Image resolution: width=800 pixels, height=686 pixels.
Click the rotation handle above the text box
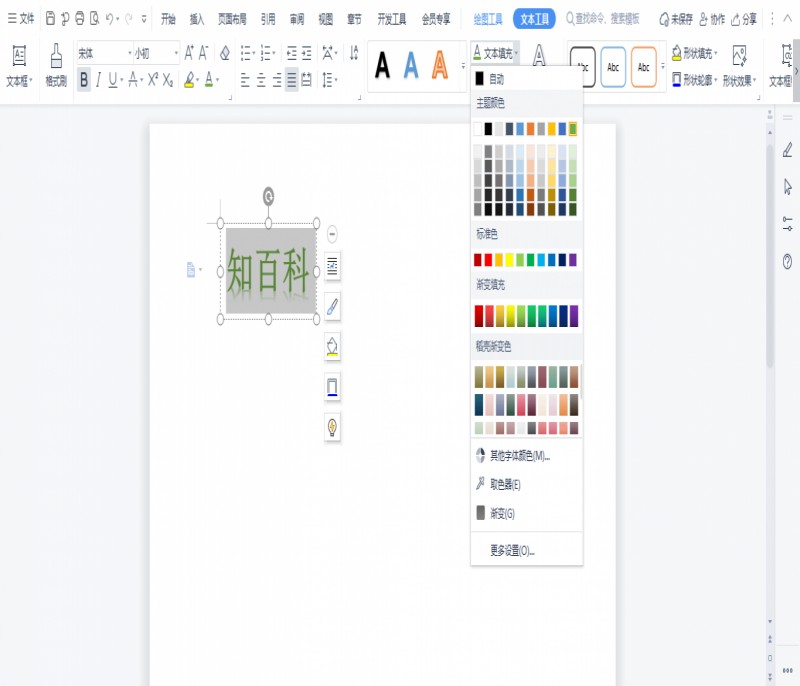tap(268, 196)
